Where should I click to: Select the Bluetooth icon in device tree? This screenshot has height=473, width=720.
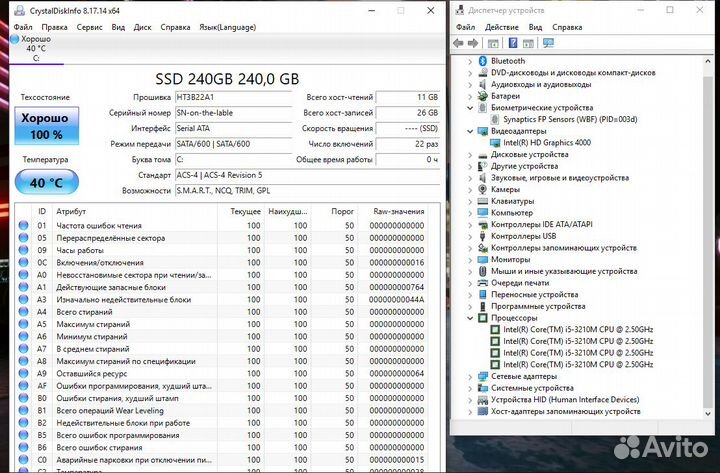coord(482,61)
